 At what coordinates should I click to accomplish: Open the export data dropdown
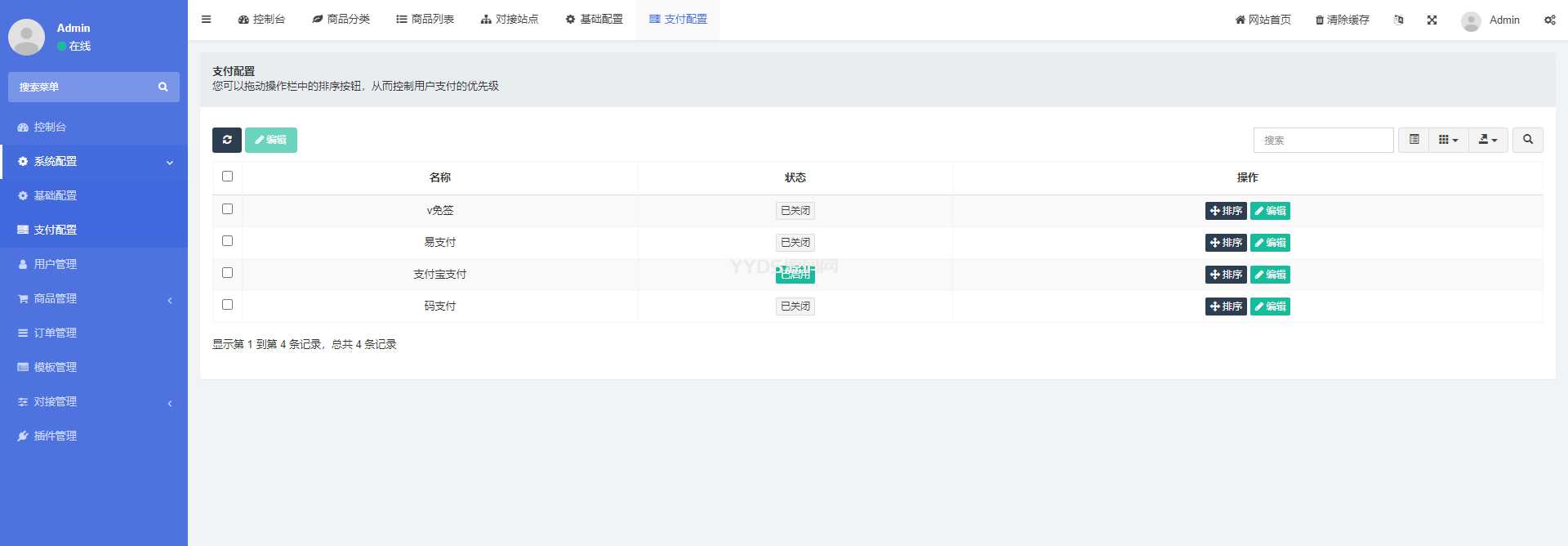(x=1487, y=140)
